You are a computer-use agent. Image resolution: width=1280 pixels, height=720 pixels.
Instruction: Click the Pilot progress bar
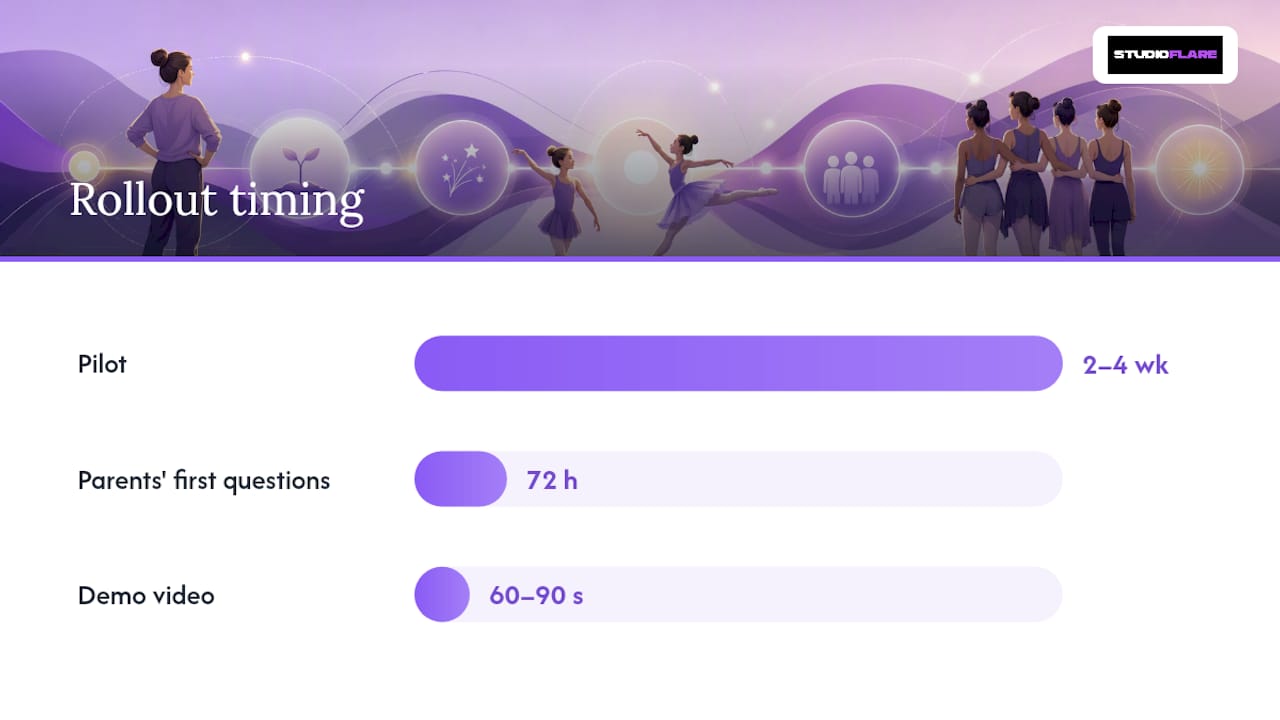(738, 363)
